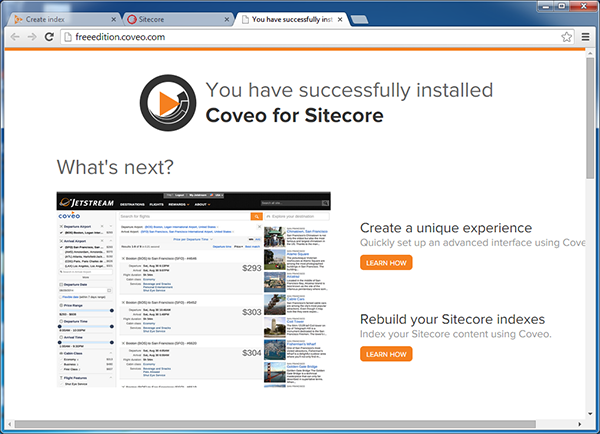This screenshot has height=434, width=600.
Task: Click the browser forward arrow
Action: coord(32,37)
